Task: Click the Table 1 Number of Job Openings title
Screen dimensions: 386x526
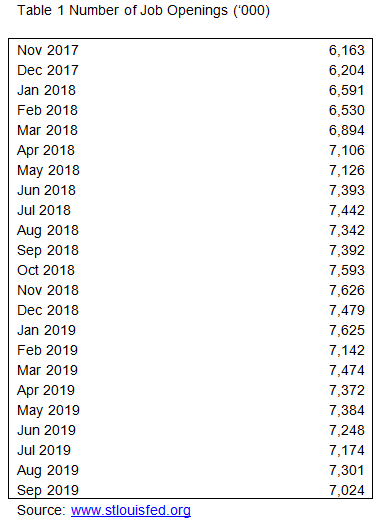Action: 144,10
